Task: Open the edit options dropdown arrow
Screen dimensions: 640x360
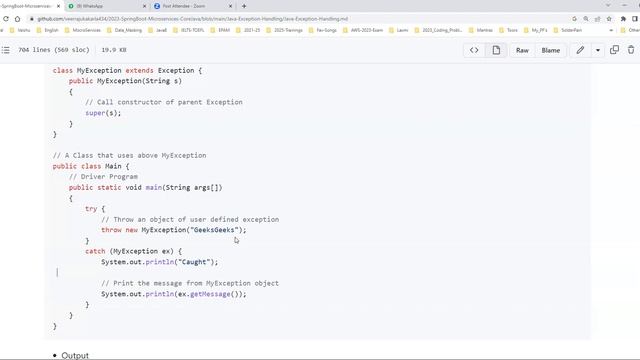Action: (x=598, y=50)
